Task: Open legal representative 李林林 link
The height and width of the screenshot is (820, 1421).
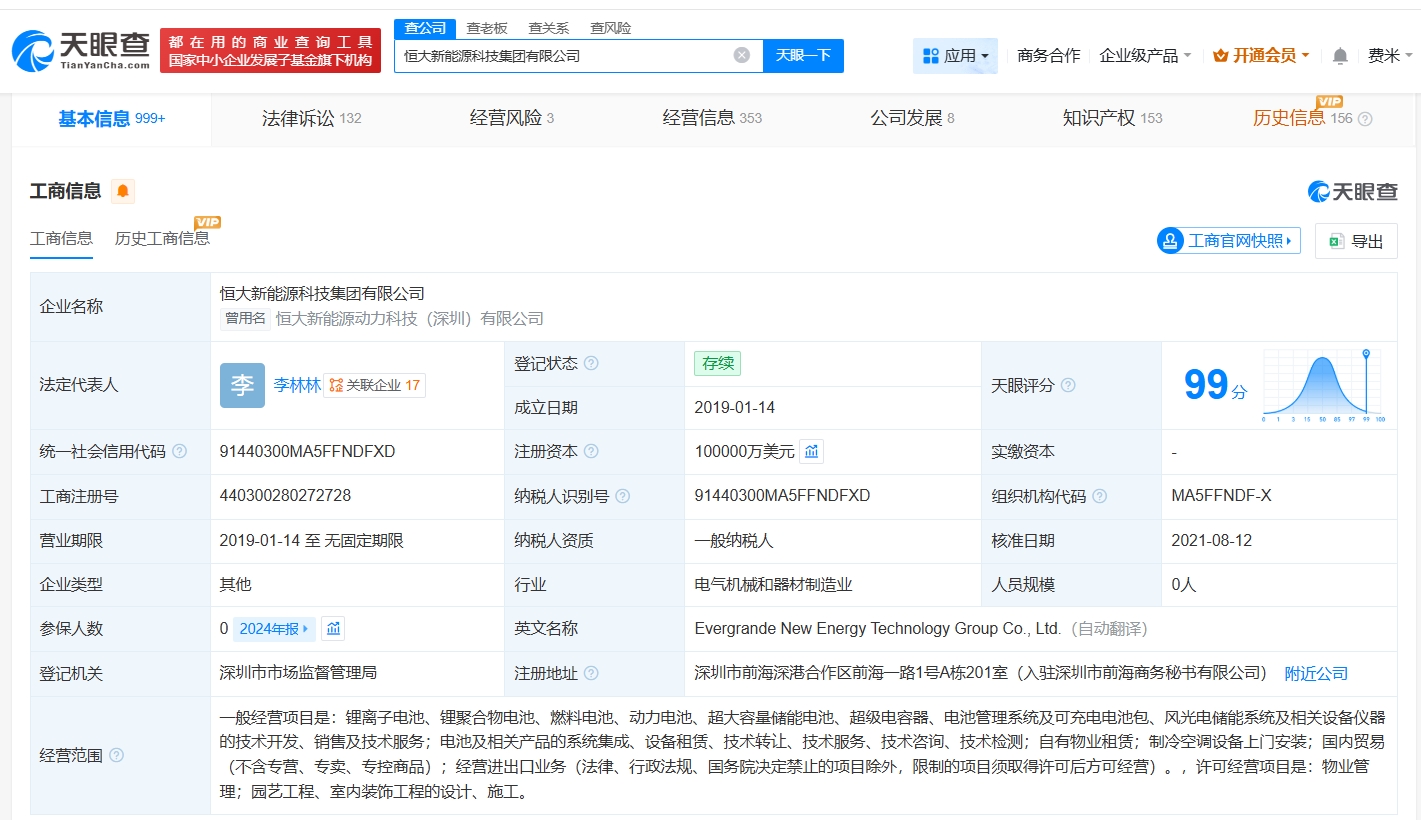Action: [297, 386]
